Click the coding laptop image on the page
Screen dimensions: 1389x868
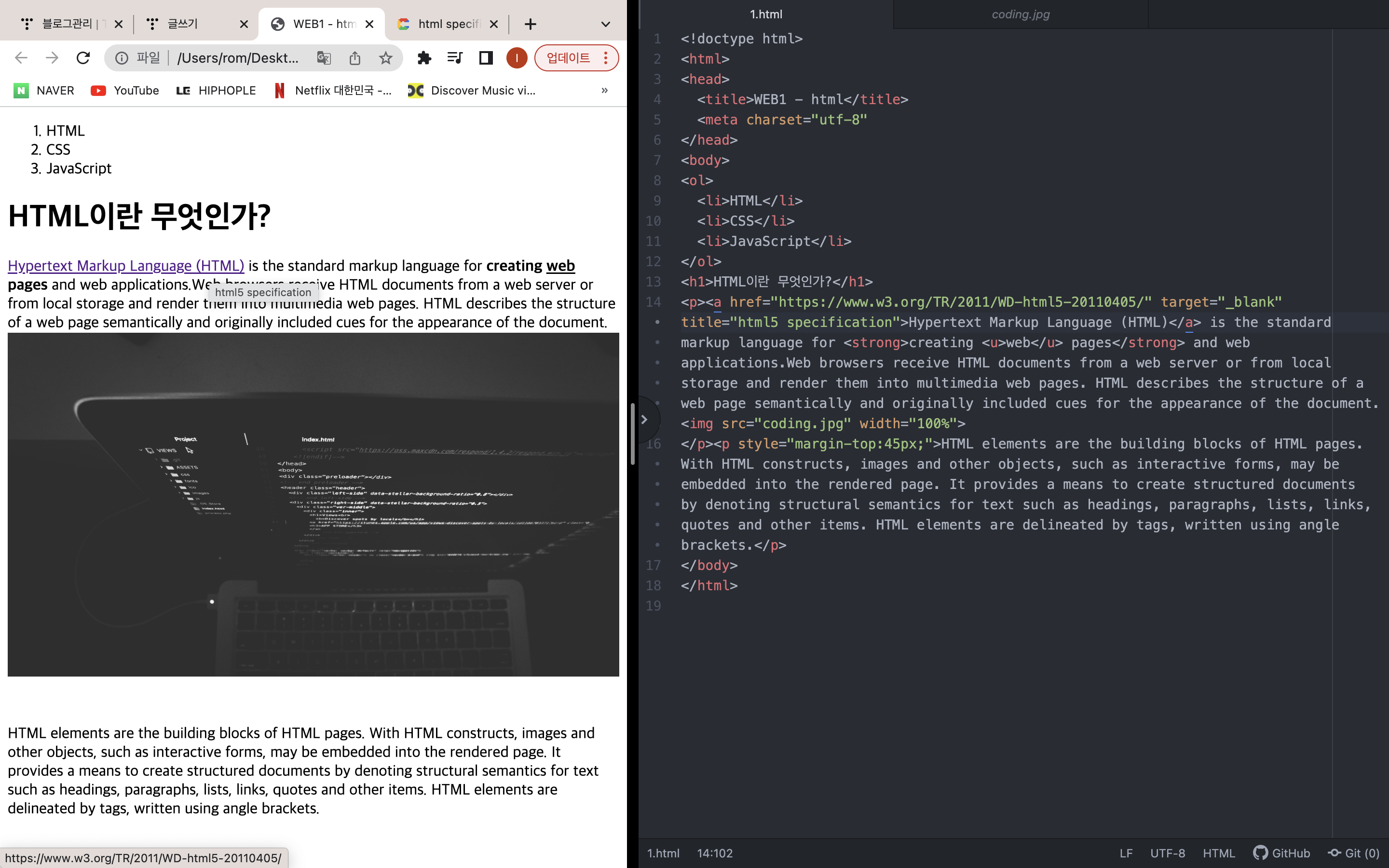point(313,504)
